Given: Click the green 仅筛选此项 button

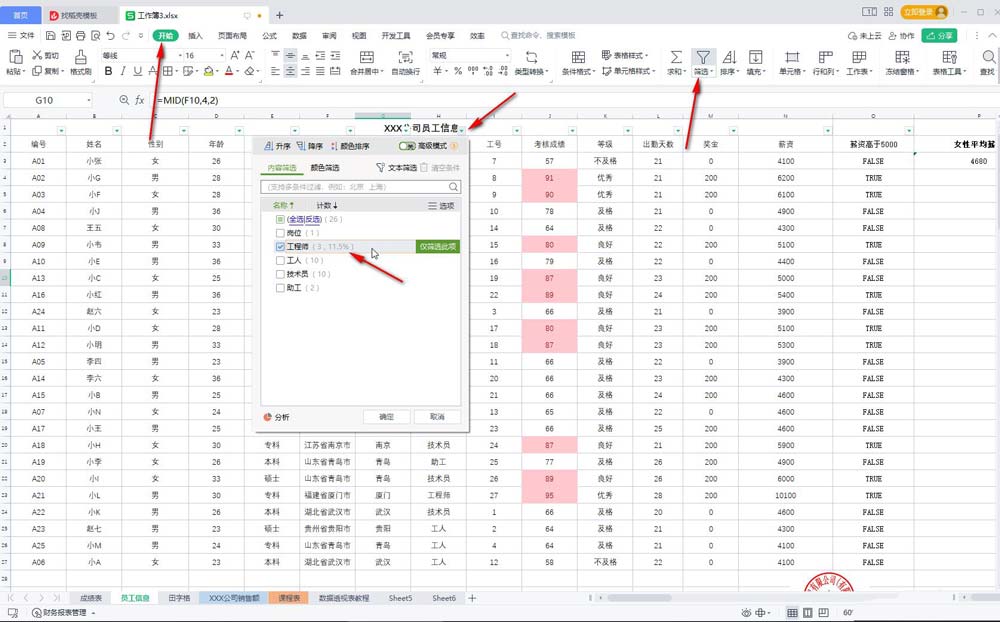Looking at the screenshot, I should pyautogui.click(x=438, y=246).
